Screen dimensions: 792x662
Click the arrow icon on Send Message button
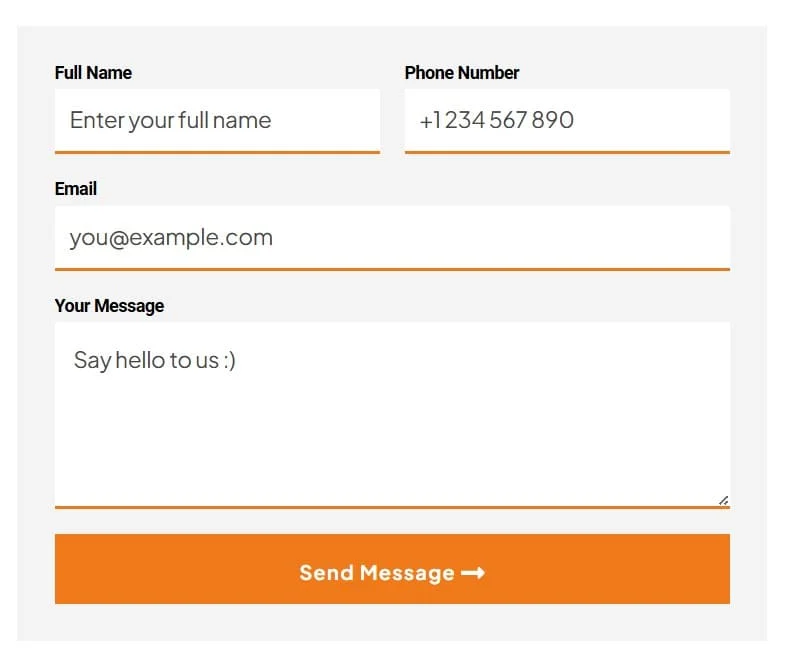tap(473, 573)
